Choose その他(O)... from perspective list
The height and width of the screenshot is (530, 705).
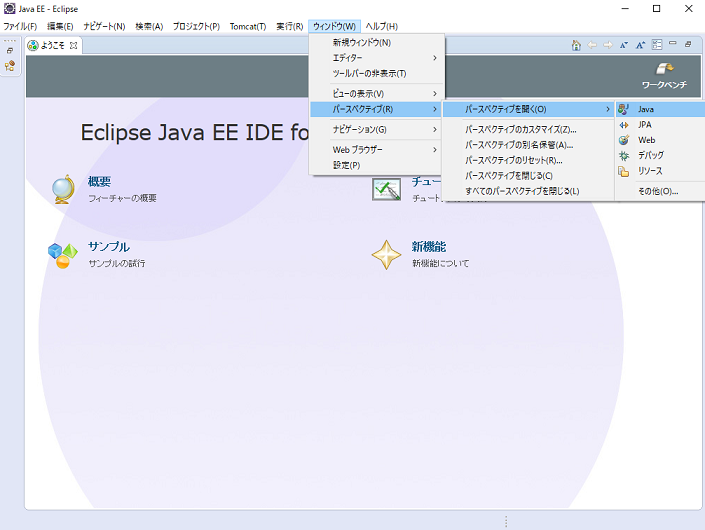point(660,191)
